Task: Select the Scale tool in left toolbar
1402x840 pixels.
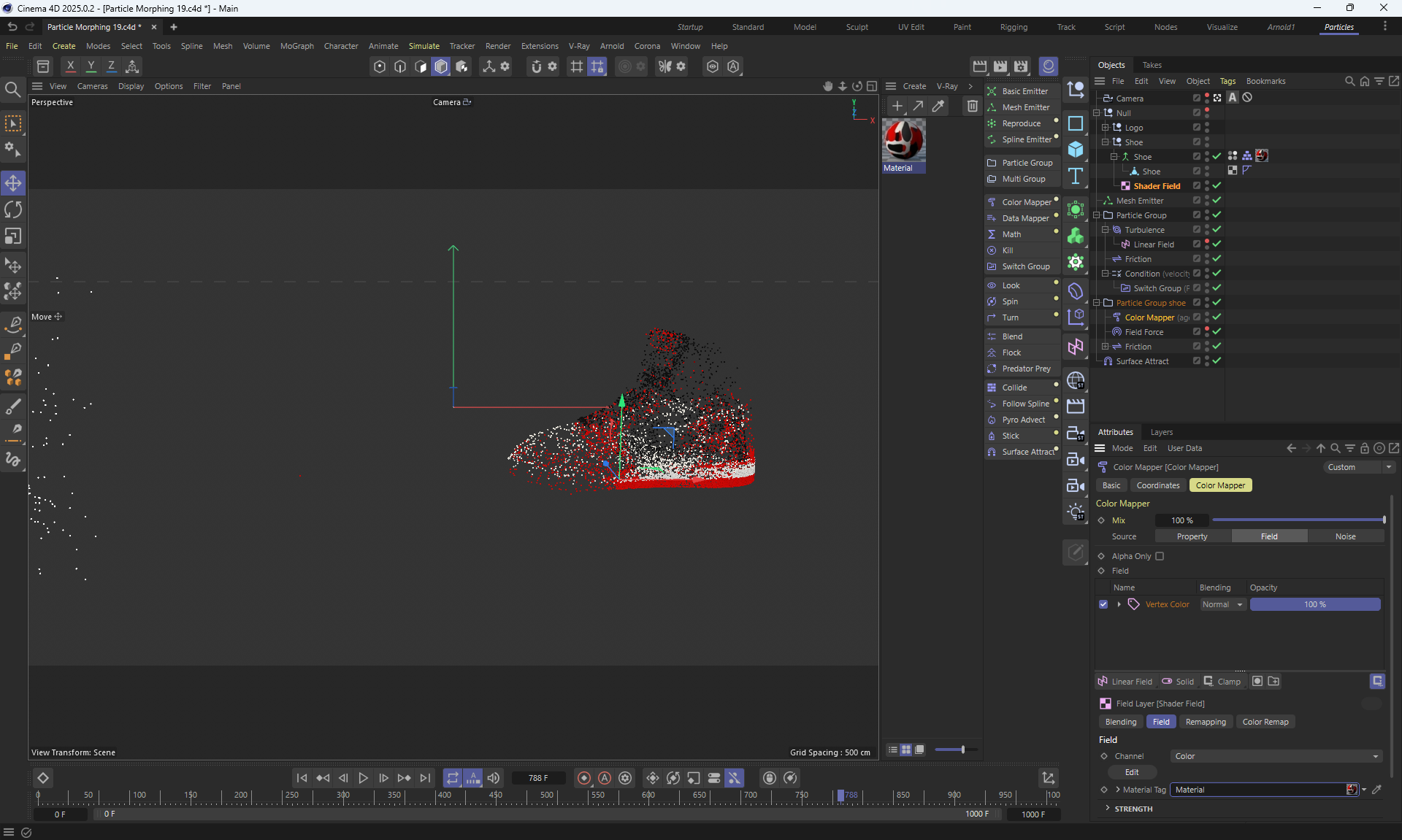Action: tap(13, 236)
